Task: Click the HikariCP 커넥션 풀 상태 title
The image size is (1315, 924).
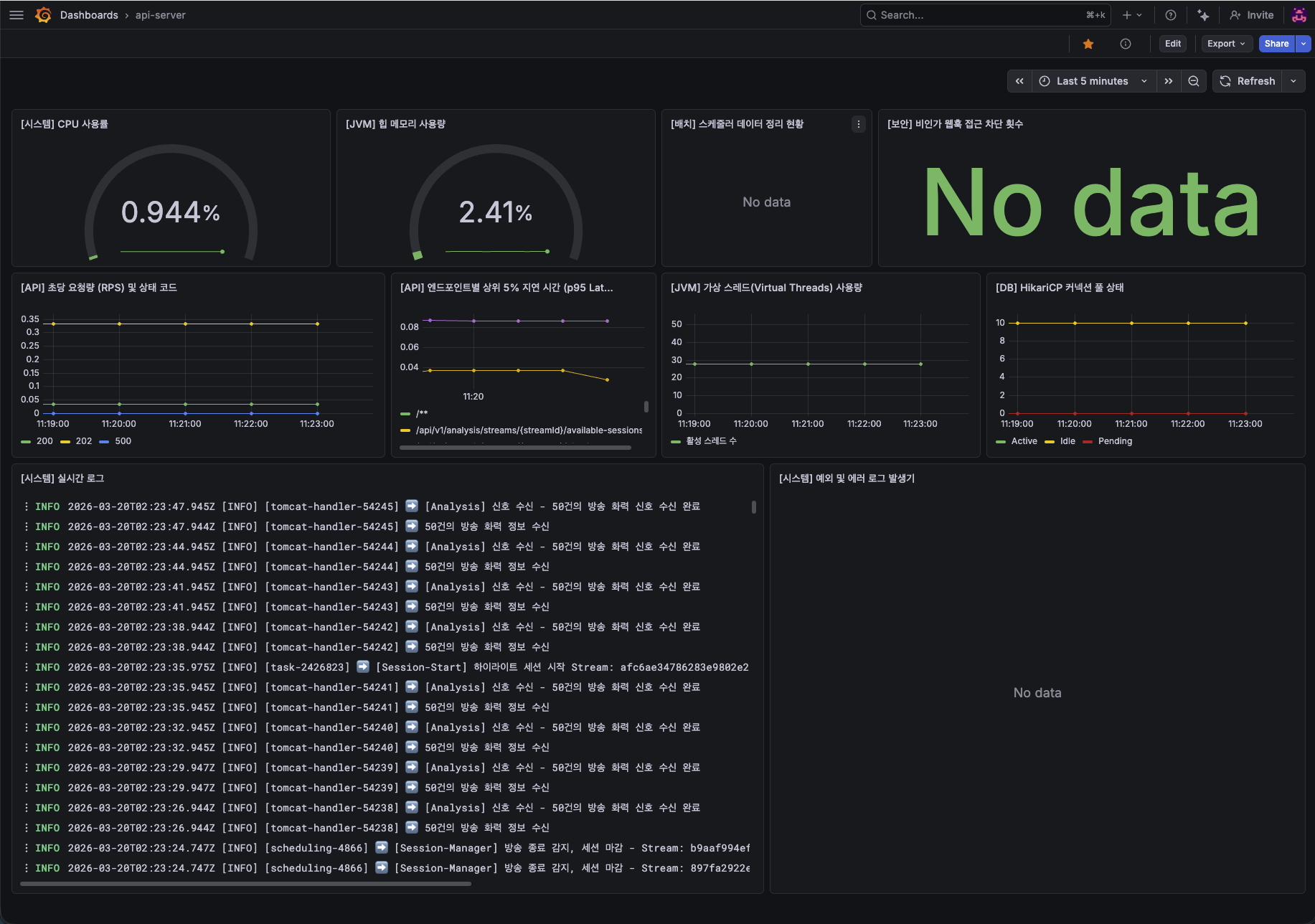Action: pos(1060,288)
